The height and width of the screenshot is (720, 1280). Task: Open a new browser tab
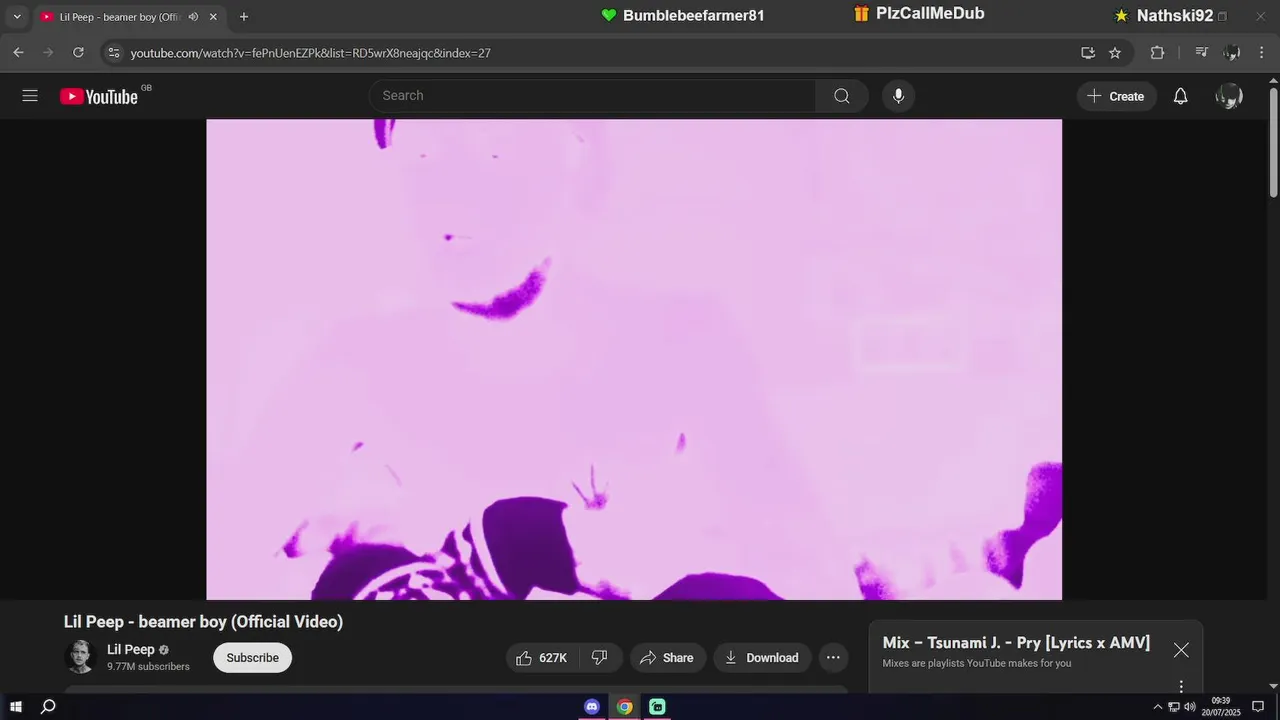243,17
